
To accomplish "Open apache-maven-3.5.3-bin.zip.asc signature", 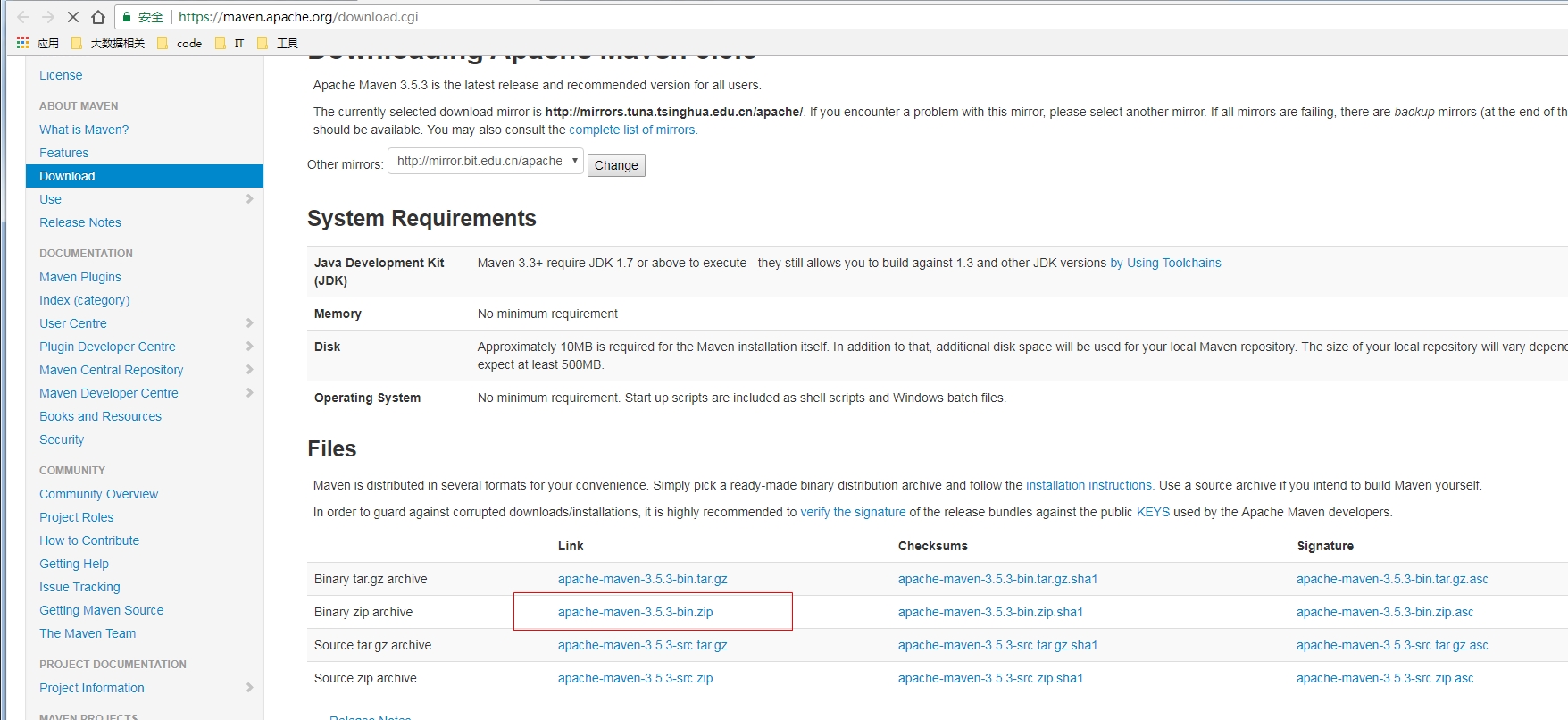I will pyautogui.click(x=1386, y=612).
